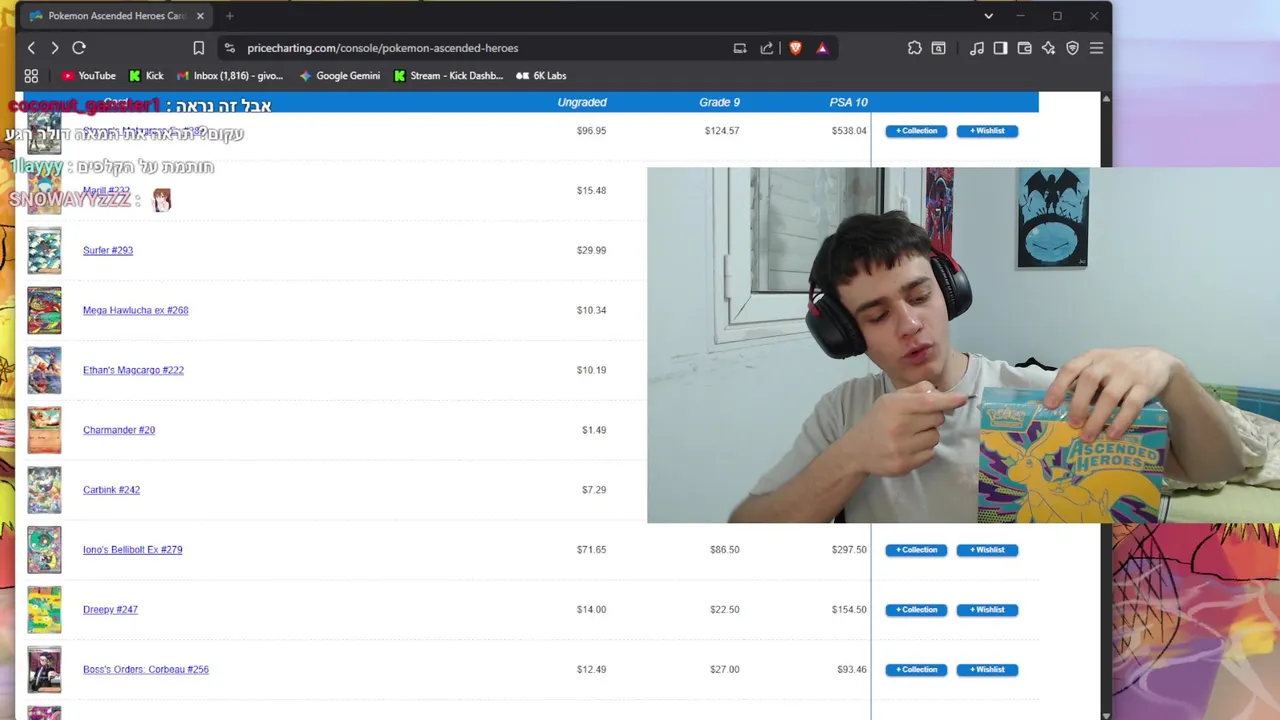View site information icon in address bar
Image resolution: width=1280 pixels, height=720 pixels.
[x=230, y=48]
